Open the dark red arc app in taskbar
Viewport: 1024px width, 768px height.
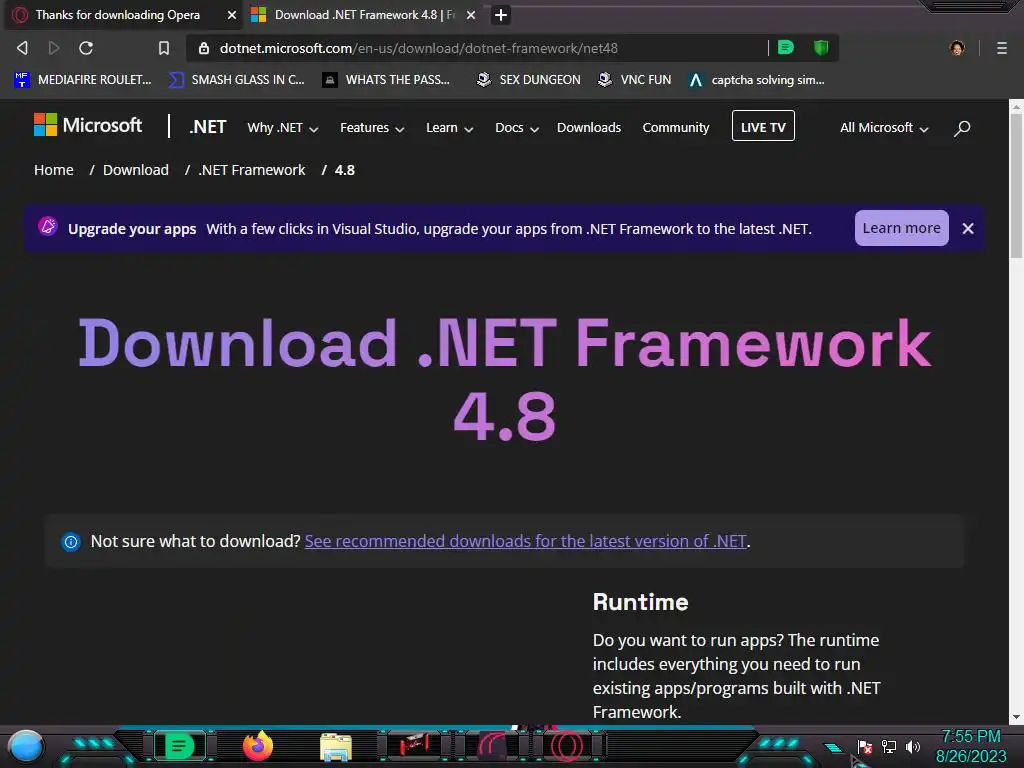pyautogui.click(x=492, y=746)
